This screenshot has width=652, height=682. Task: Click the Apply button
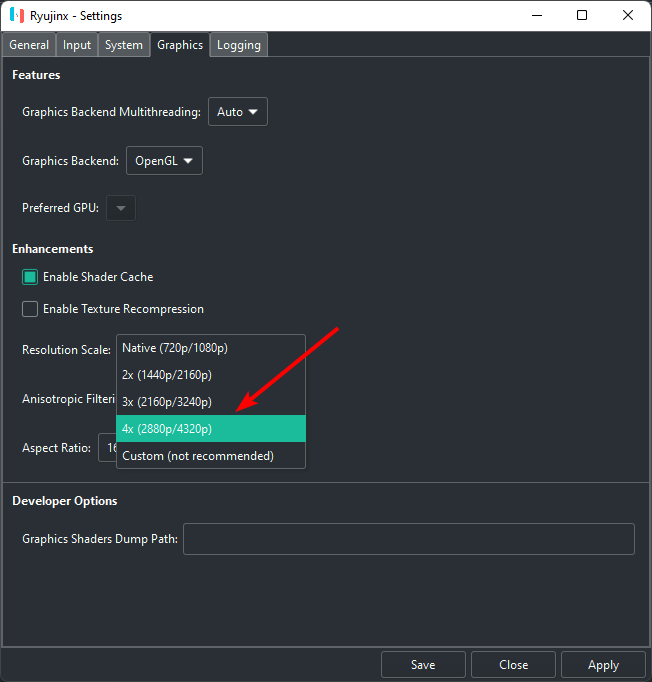[x=603, y=665]
